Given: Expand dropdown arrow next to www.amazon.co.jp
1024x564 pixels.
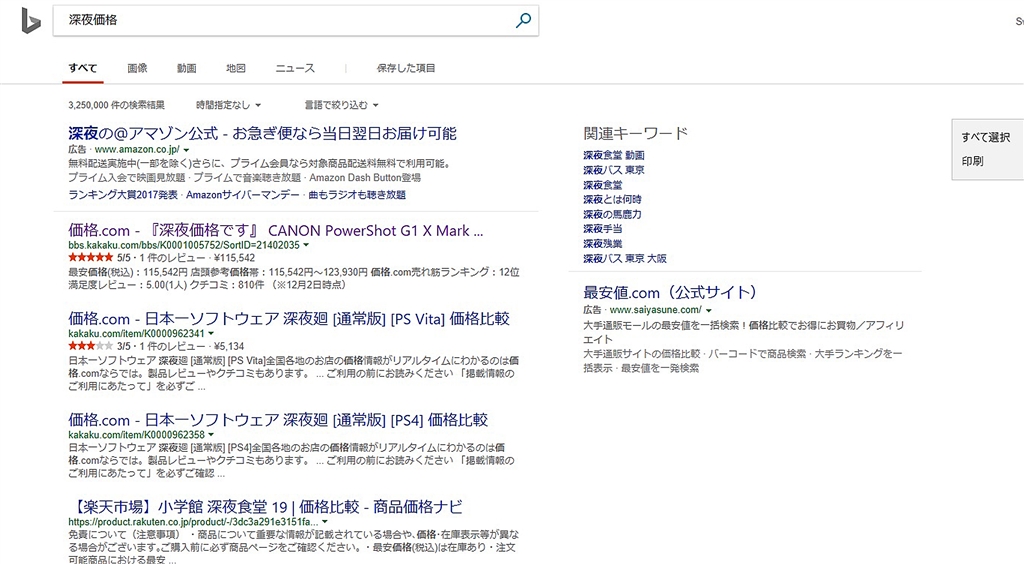Looking at the screenshot, I should (x=187, y=150).
